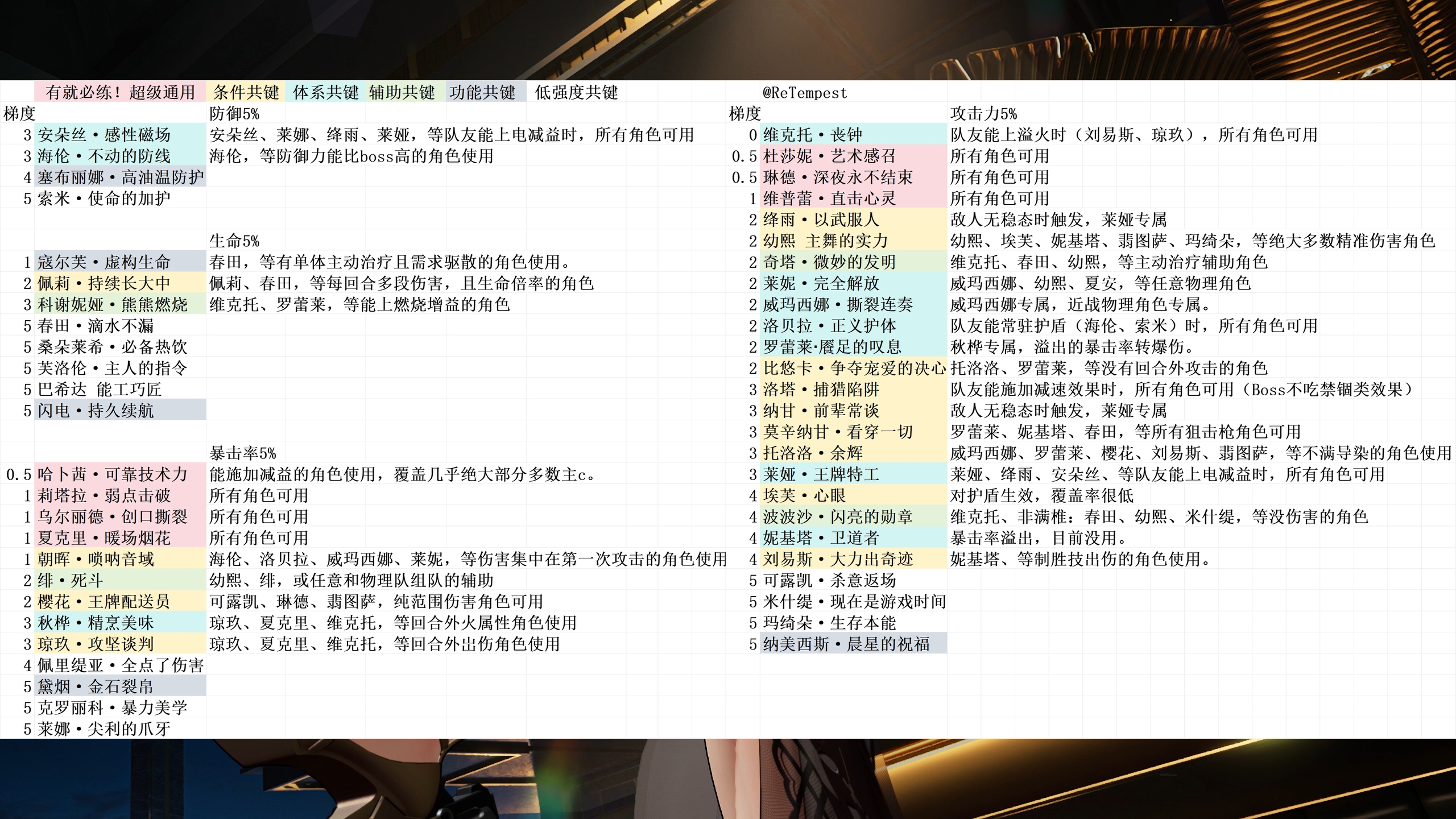Click the 黛烟・金石裂帛 cell
This screenshot has height=819, width=1456.
[96, 686]
